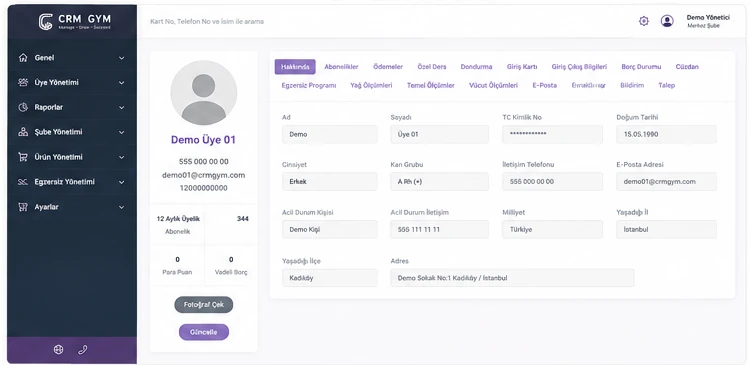
Task: Click the globe icon in sidebar footer
Action: click(58, 350)
